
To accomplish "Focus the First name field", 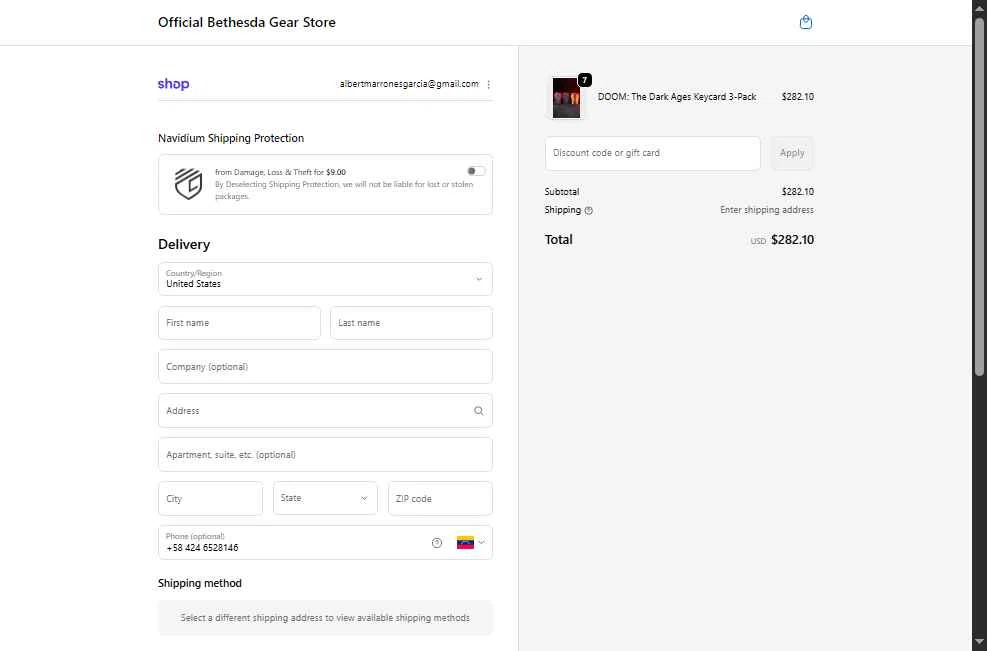I will click(x=239, y=323).
